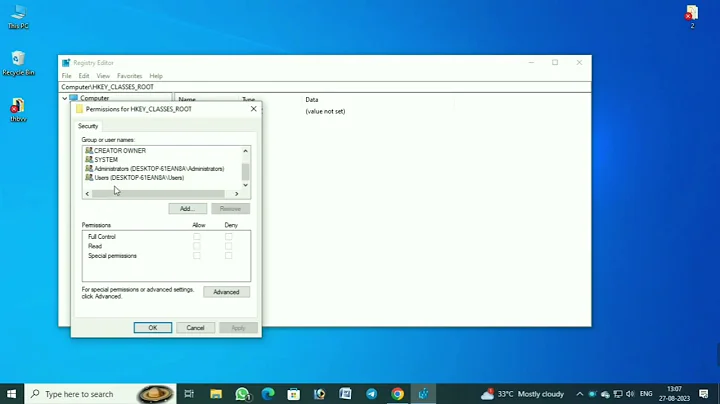Image resolution: width=720 pixels, height=404 pixels.
Task: Launch Microsoft Edge from the taskbar
Action: 268,394
